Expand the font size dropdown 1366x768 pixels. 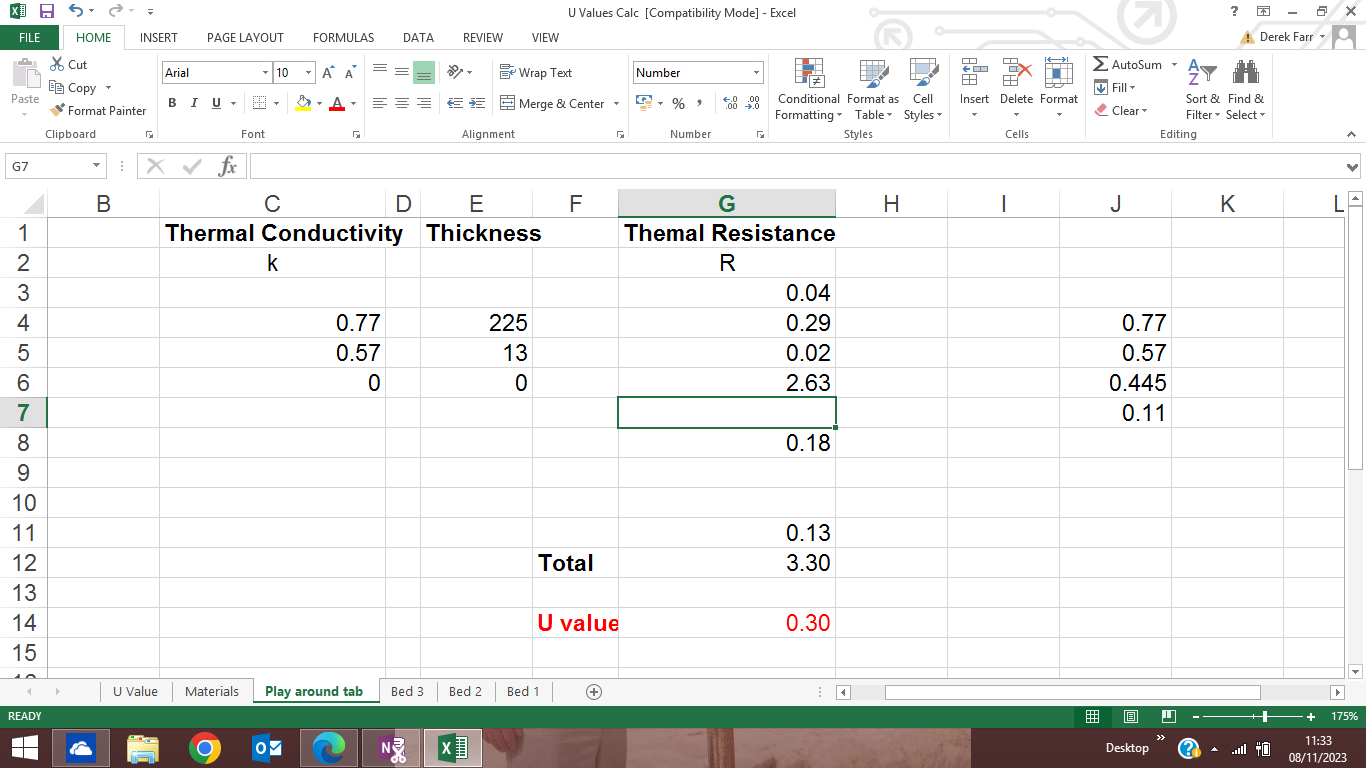[x=308, y=73]
